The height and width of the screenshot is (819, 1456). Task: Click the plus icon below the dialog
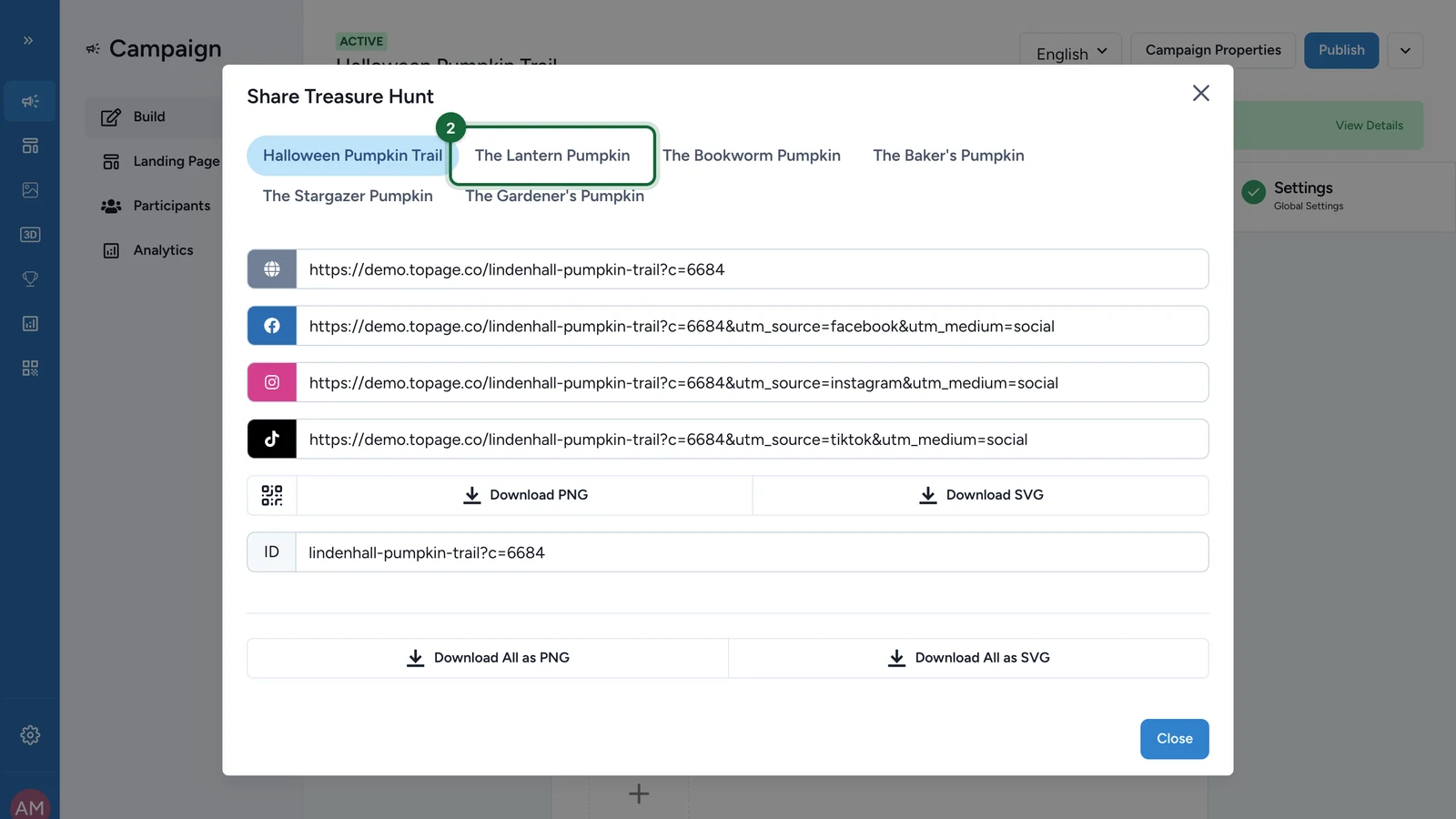[x=639, y=794]
